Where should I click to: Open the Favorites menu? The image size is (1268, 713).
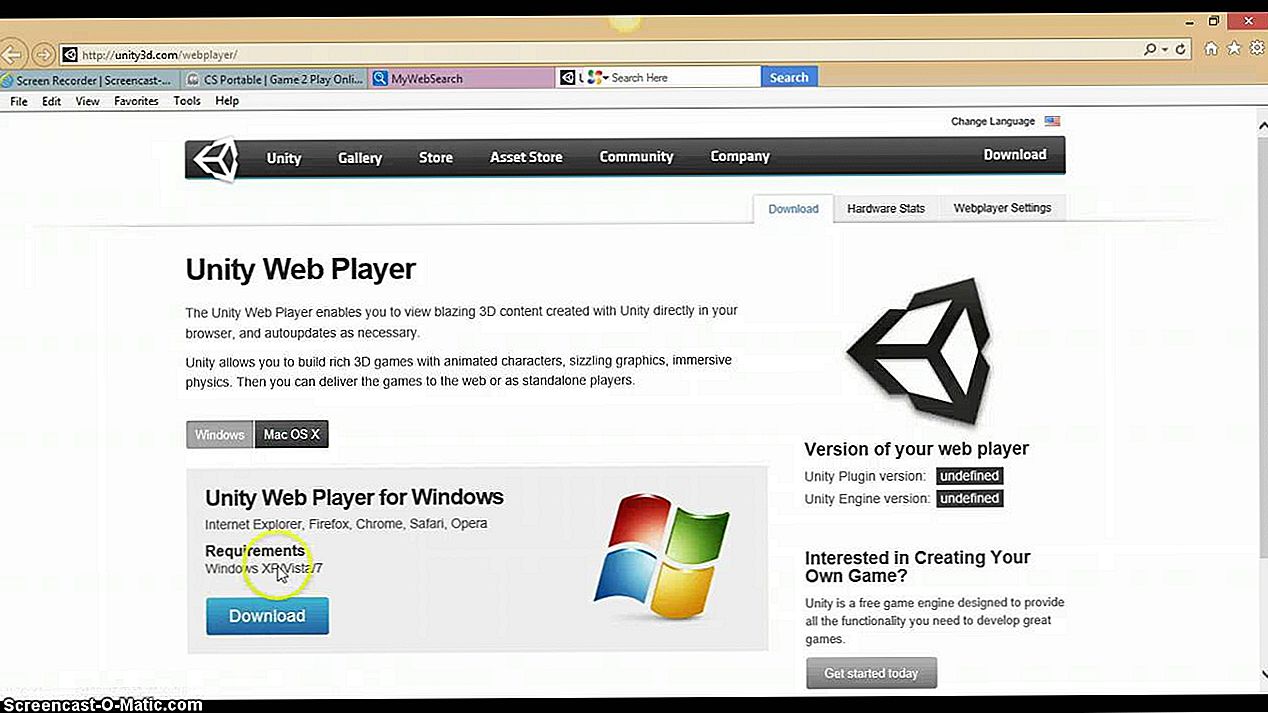pyautogui.click(x=136, y=101)
